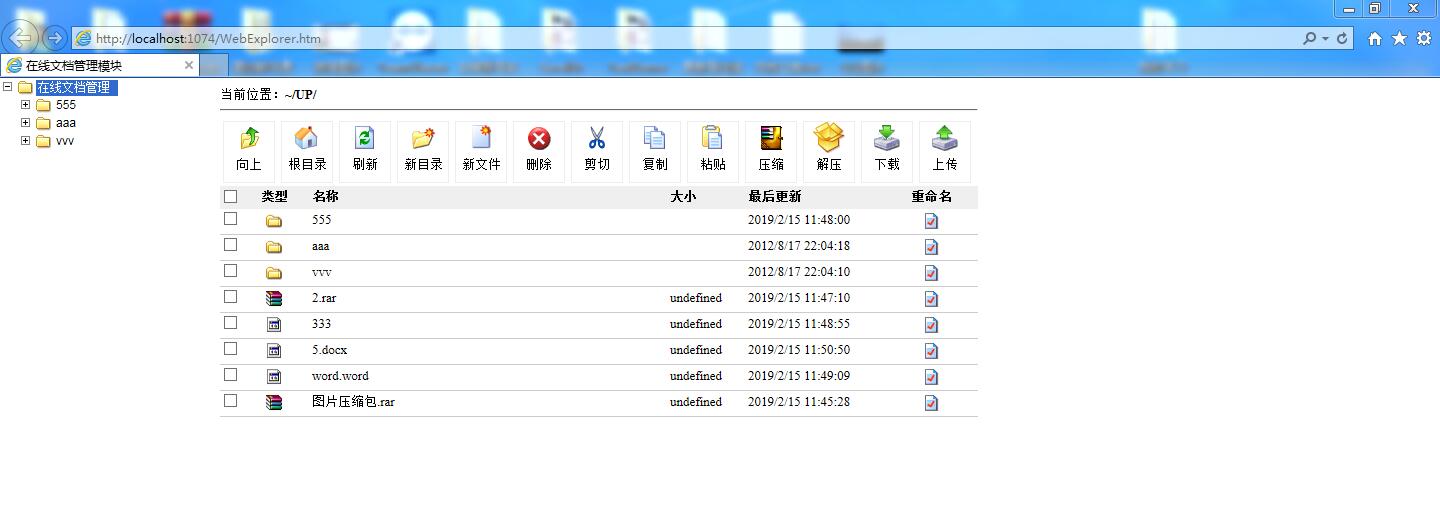Open folder 555 in the file list
The width and height of the screenshot is (1440, 524).
[x=321, y=220]
